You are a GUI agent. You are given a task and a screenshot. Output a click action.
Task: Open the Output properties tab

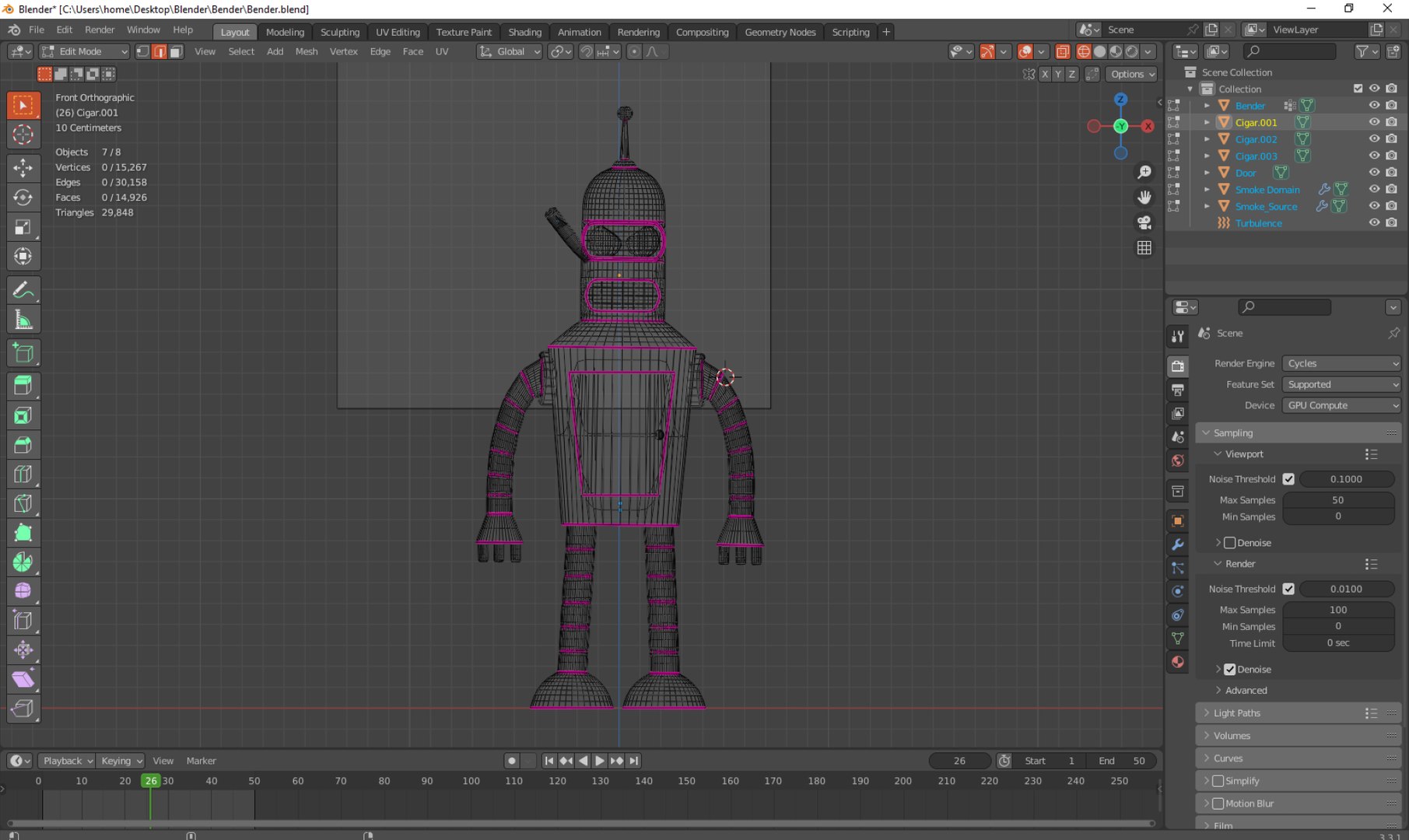[x=1178, y=390]
